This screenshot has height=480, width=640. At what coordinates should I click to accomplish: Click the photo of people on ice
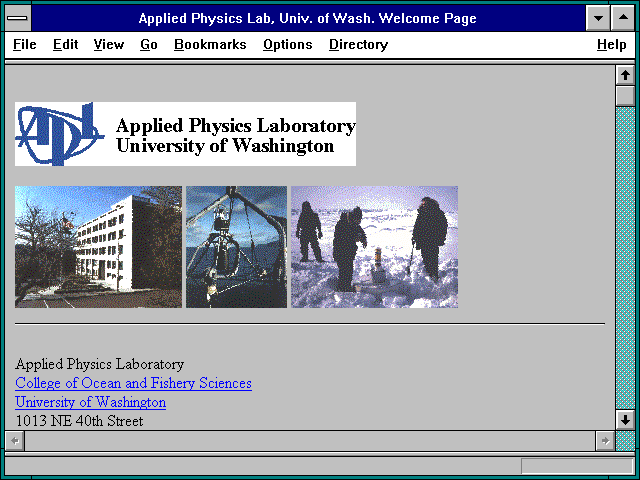[x=374, y=247]
